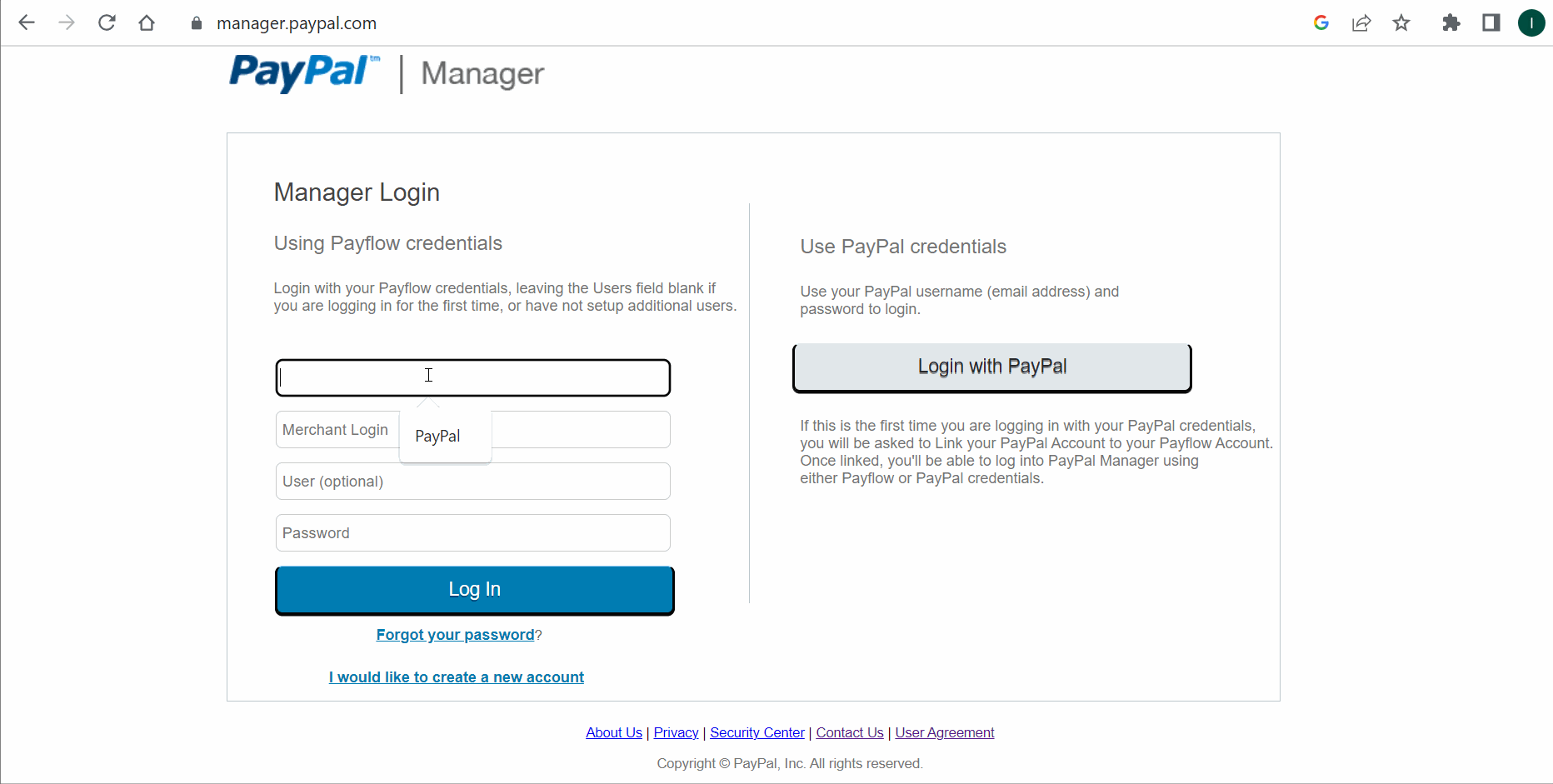The width and height of the screenshot is (1553, 784).
Task: Focus the empty partner input field
Action: click(x=473, y=377)
